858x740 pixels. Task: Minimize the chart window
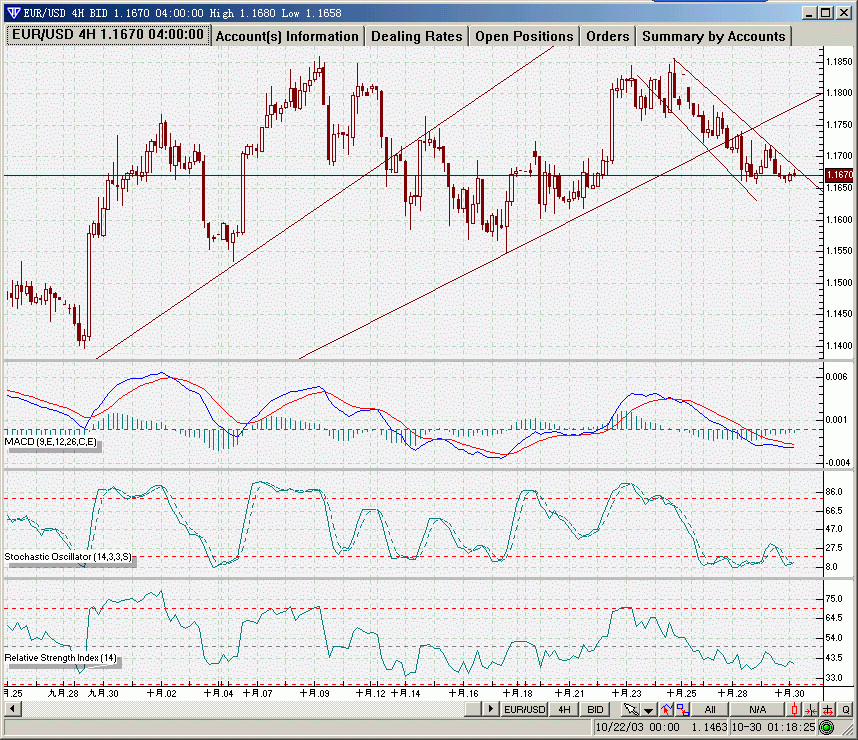coord(810,13)
